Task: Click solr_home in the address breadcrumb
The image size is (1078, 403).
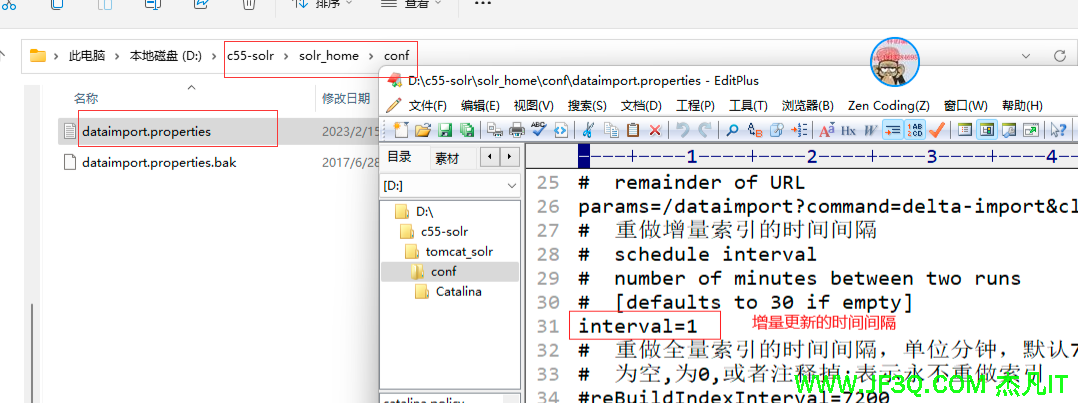Action: pyautogui.click(x=328, y=56)
